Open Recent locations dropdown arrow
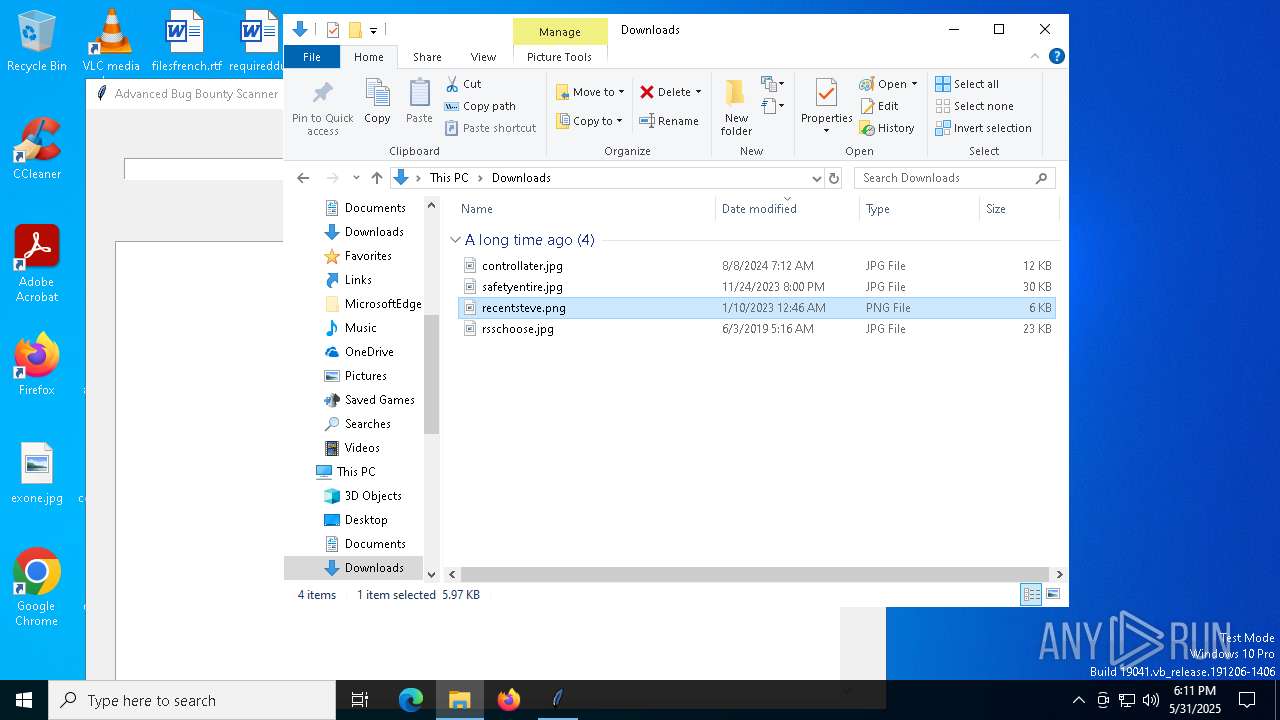The height and width of the screenshot is (720, 1280). pos(356,178)
